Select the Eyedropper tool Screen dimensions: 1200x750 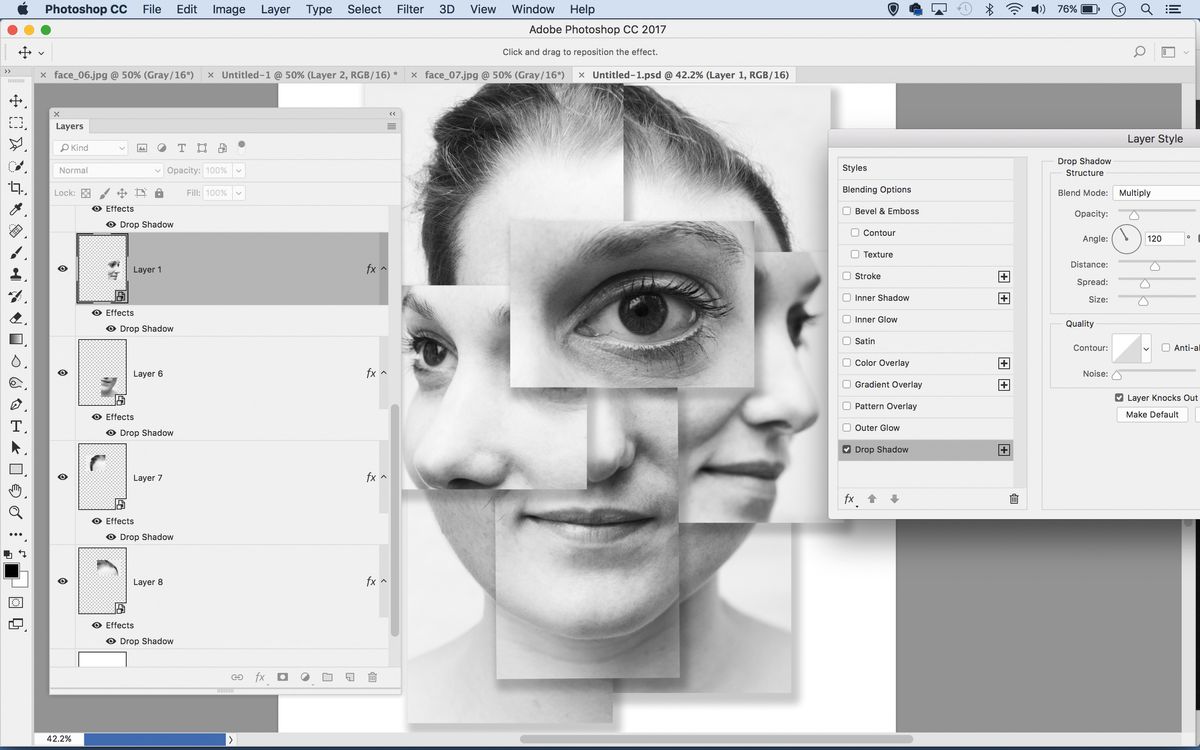pyautogui.click(x=16, y=210)
